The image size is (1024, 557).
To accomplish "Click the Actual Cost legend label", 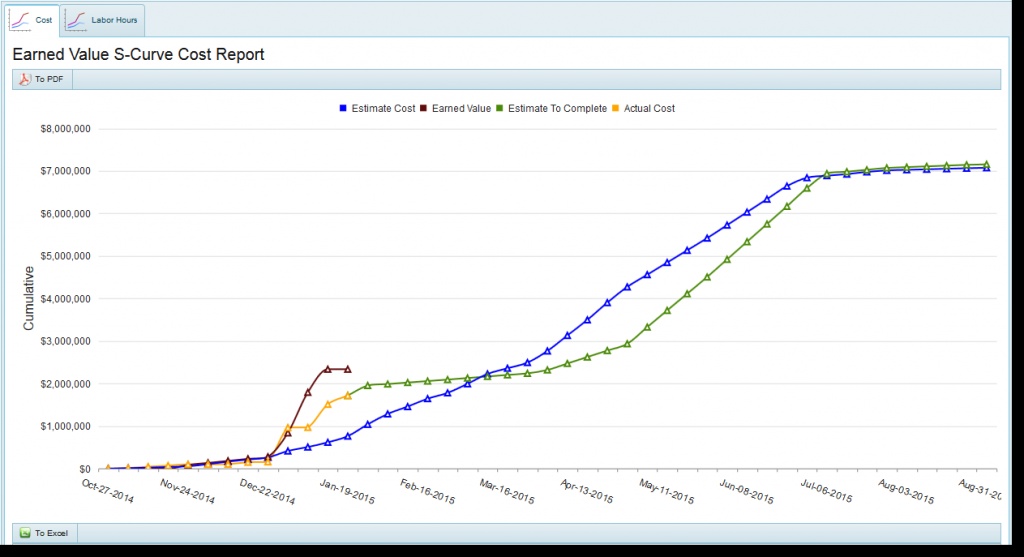I will 649,108.
